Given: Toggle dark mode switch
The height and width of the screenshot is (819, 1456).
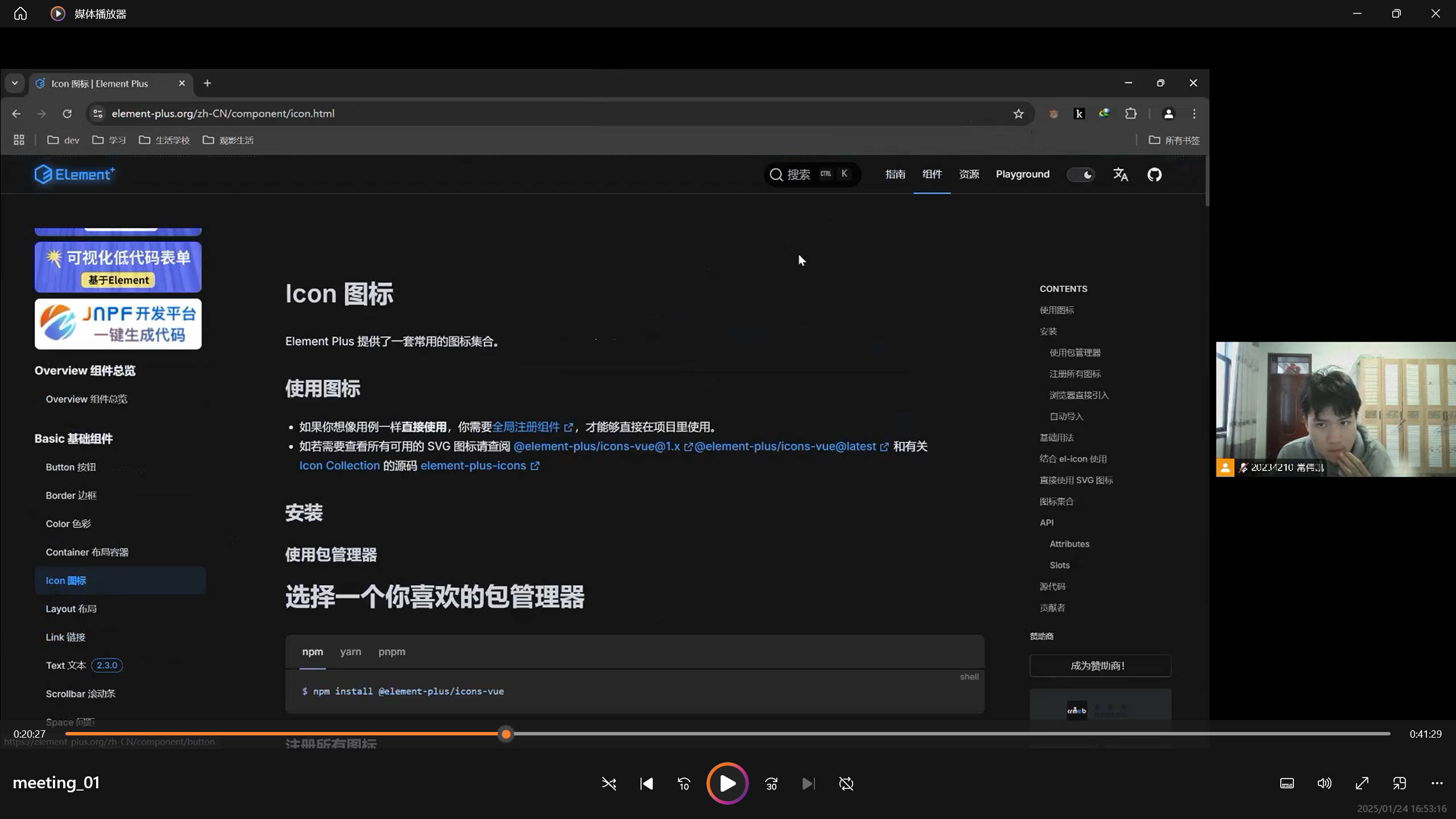Looking at the screenshot, I should [x=1081, y=175].
